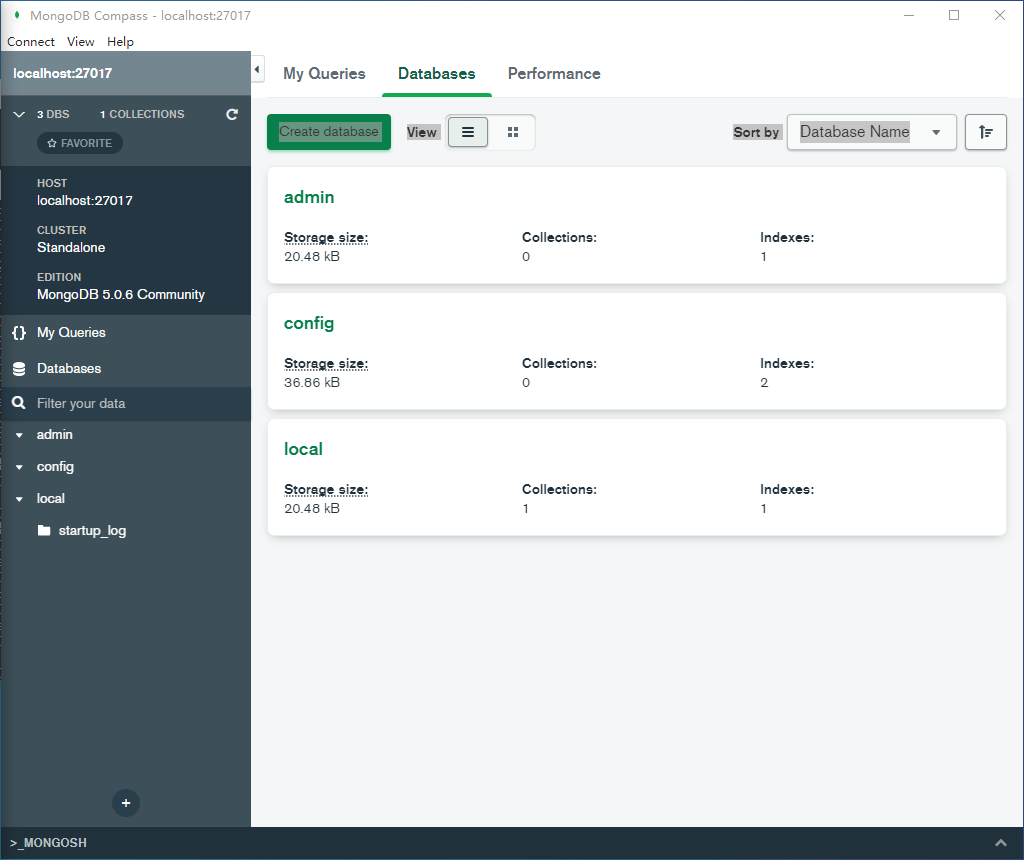
Task: Click the '3 DBS' count in the sidebar
Action: coord(53,114)
